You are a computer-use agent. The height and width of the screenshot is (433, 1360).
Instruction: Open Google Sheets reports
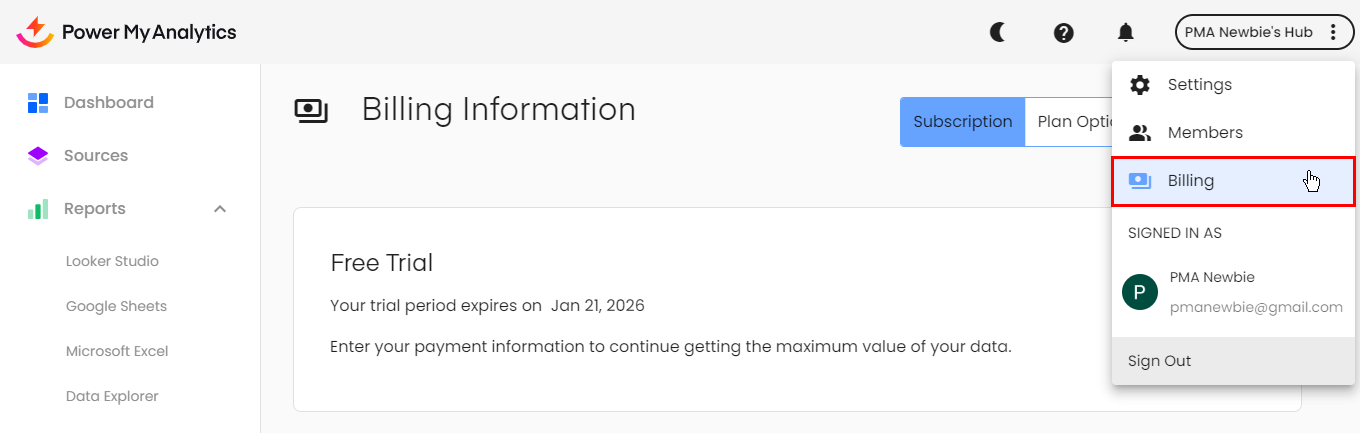tap(116, 306)
